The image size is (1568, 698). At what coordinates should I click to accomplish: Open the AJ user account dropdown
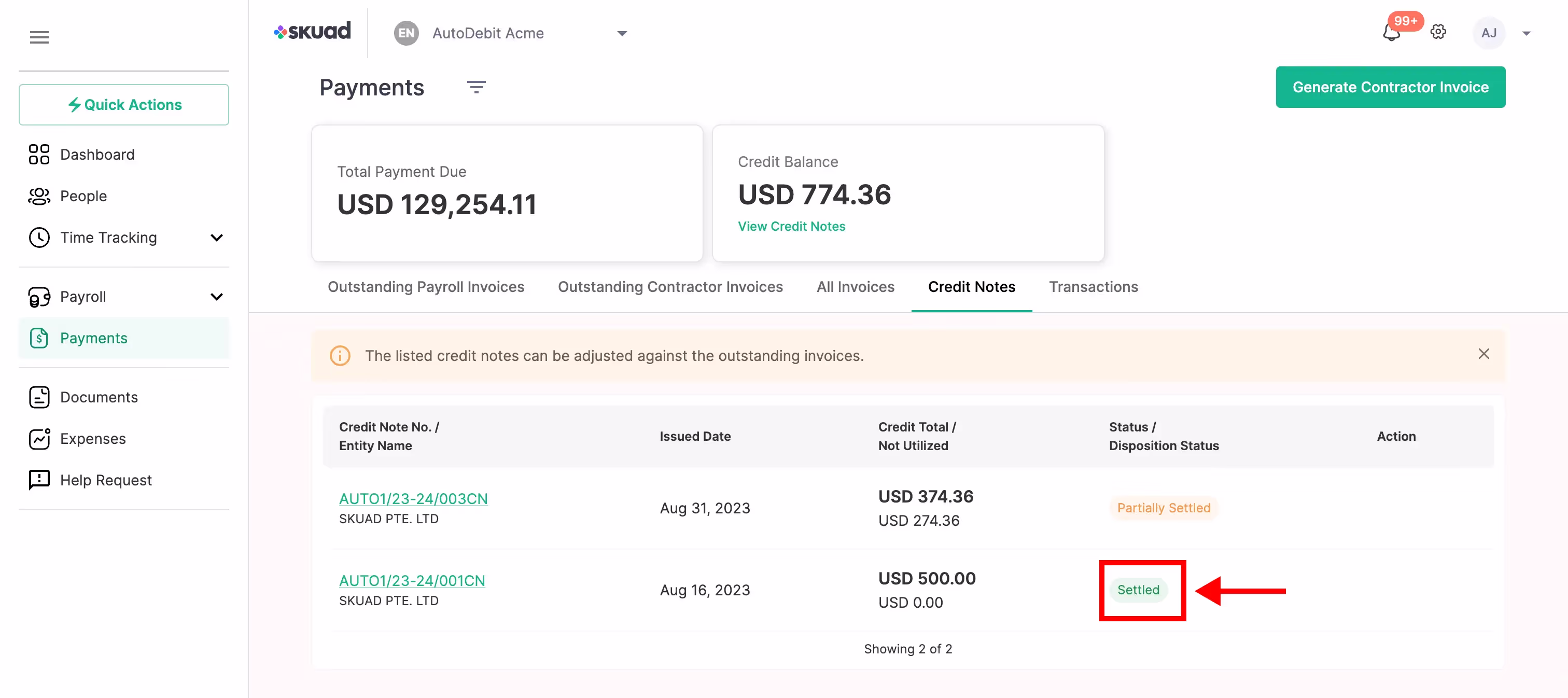coord(1525,34)
